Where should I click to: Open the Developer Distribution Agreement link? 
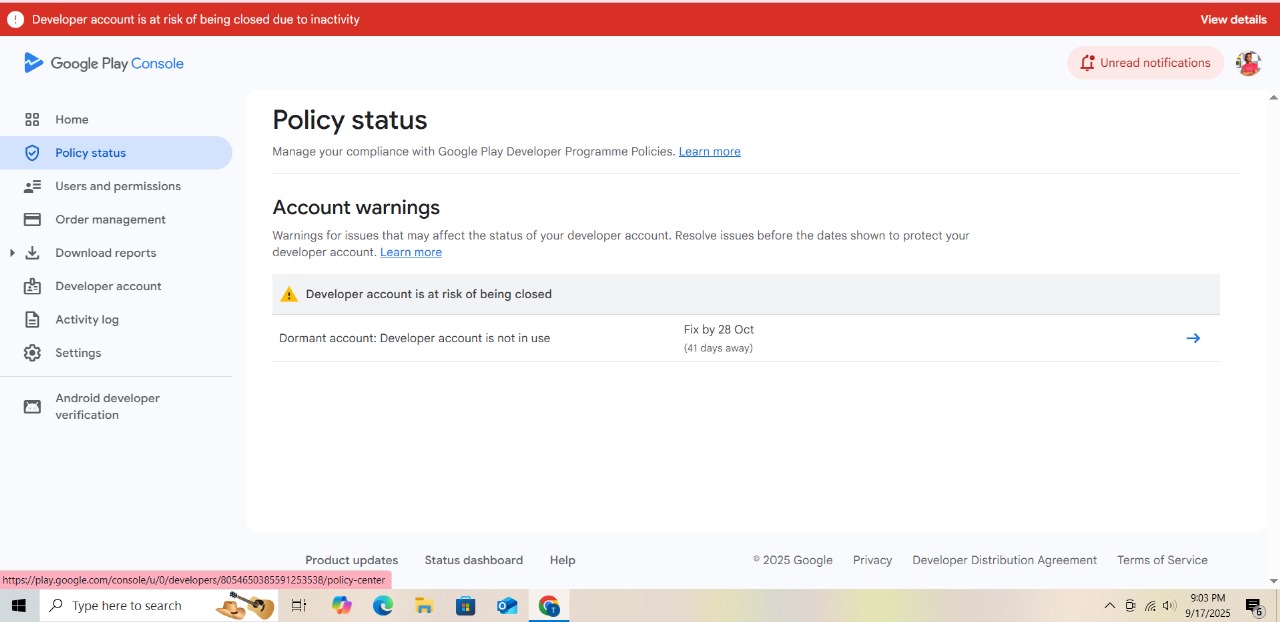pyautogui.click(x=1004, y=560)
